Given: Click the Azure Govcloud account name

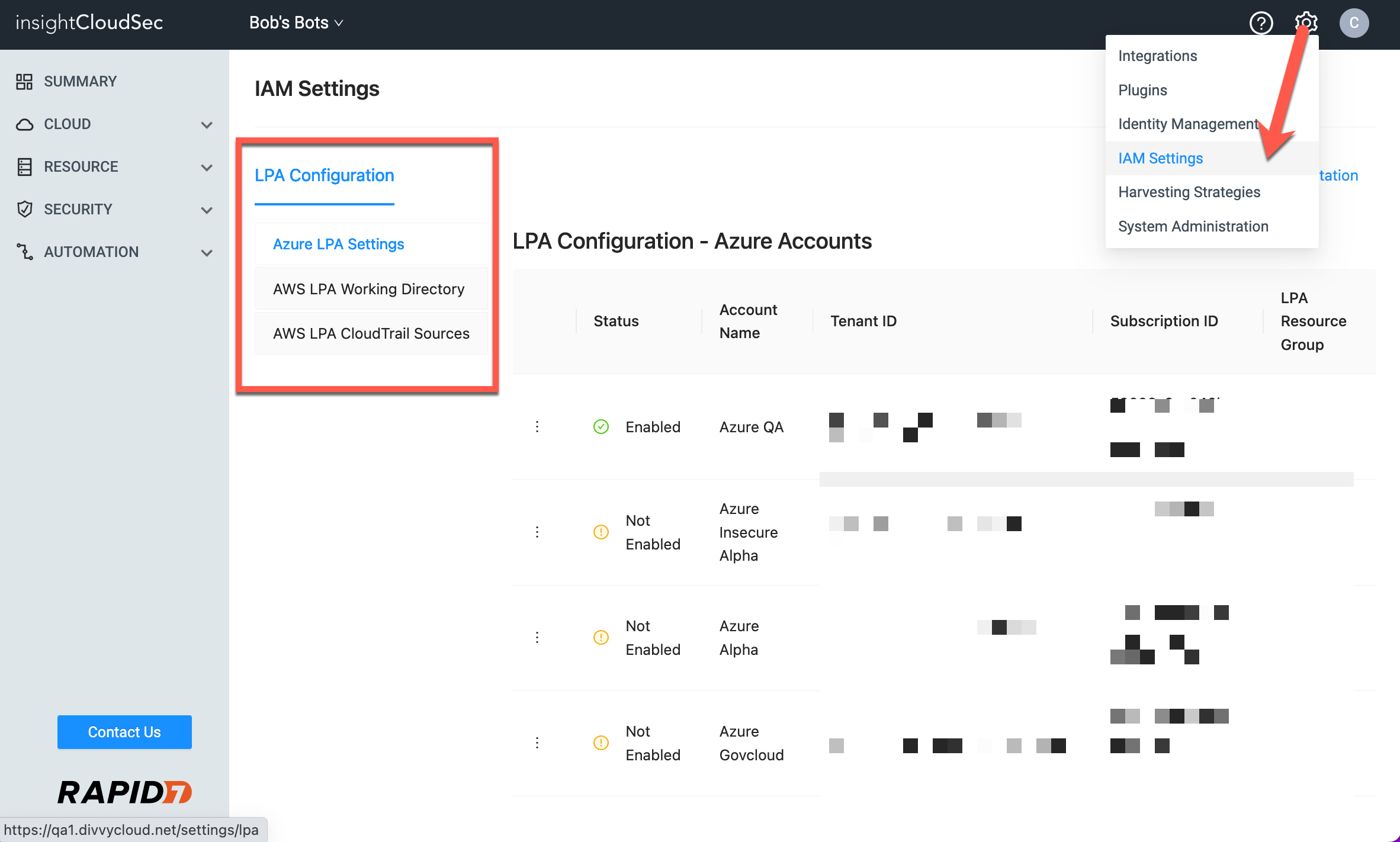Looking at the screenshot, I should [752, 743].
